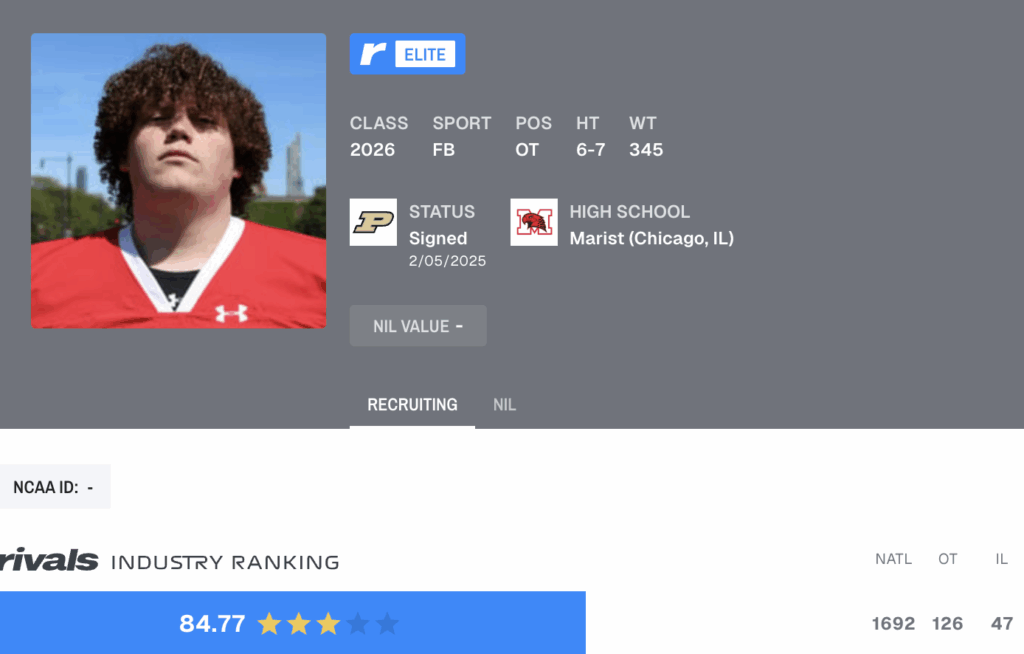The width and height of the screenshot is (1024, 654).
Task: Switch to the NIL tab
Action: [504, 405]
